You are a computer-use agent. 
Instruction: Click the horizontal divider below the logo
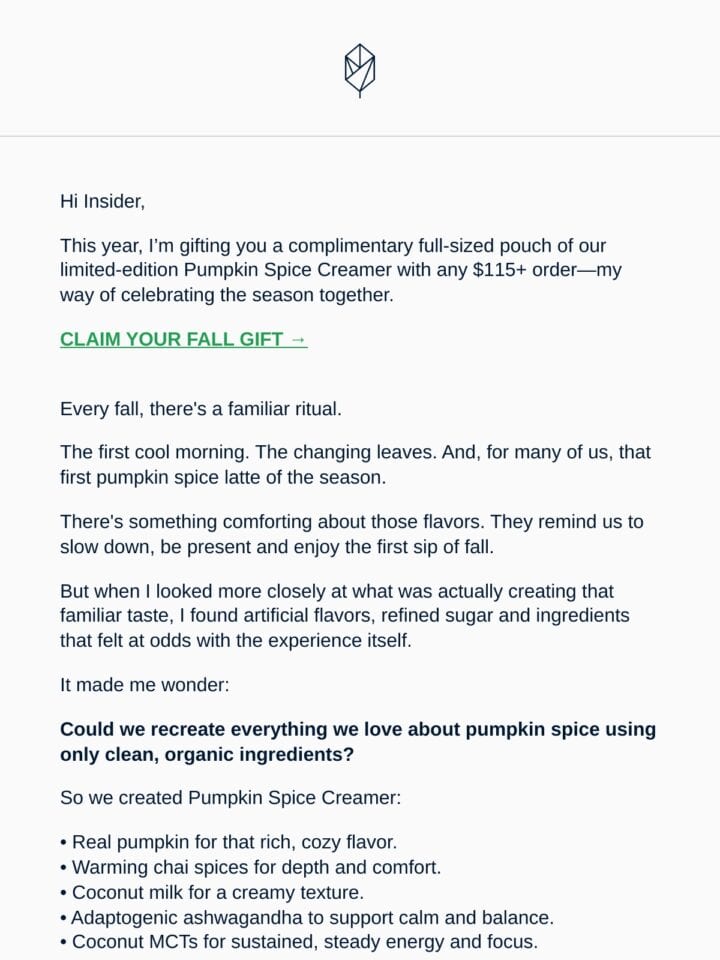click(360, 136)
